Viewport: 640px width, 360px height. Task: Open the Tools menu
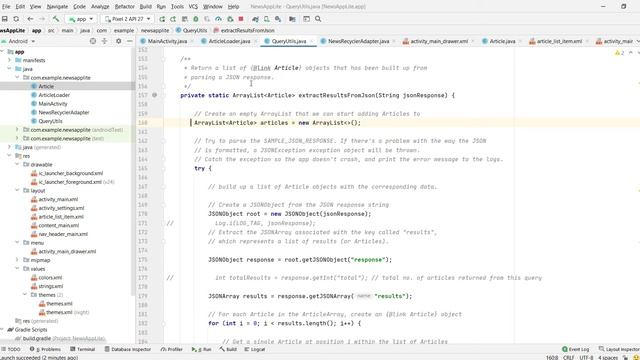[x=177, y=7]
